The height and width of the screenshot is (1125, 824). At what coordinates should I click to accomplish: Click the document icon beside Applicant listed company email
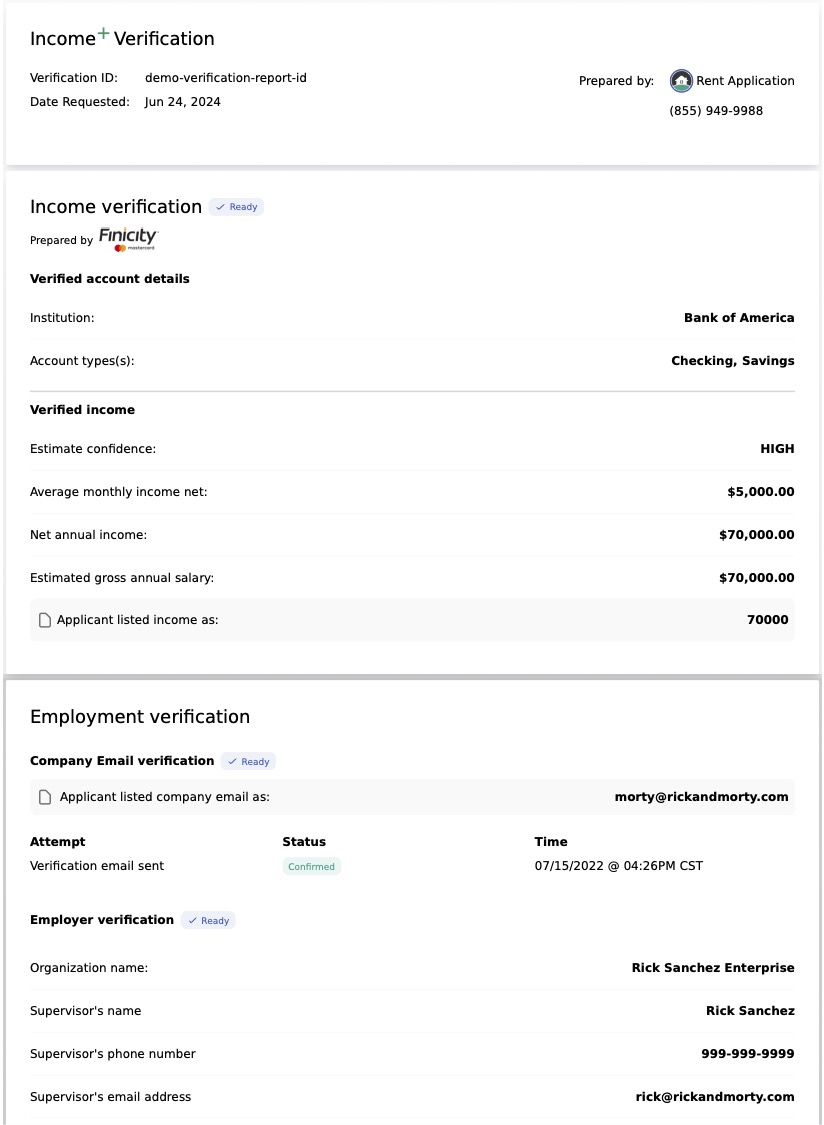[45, 797]
